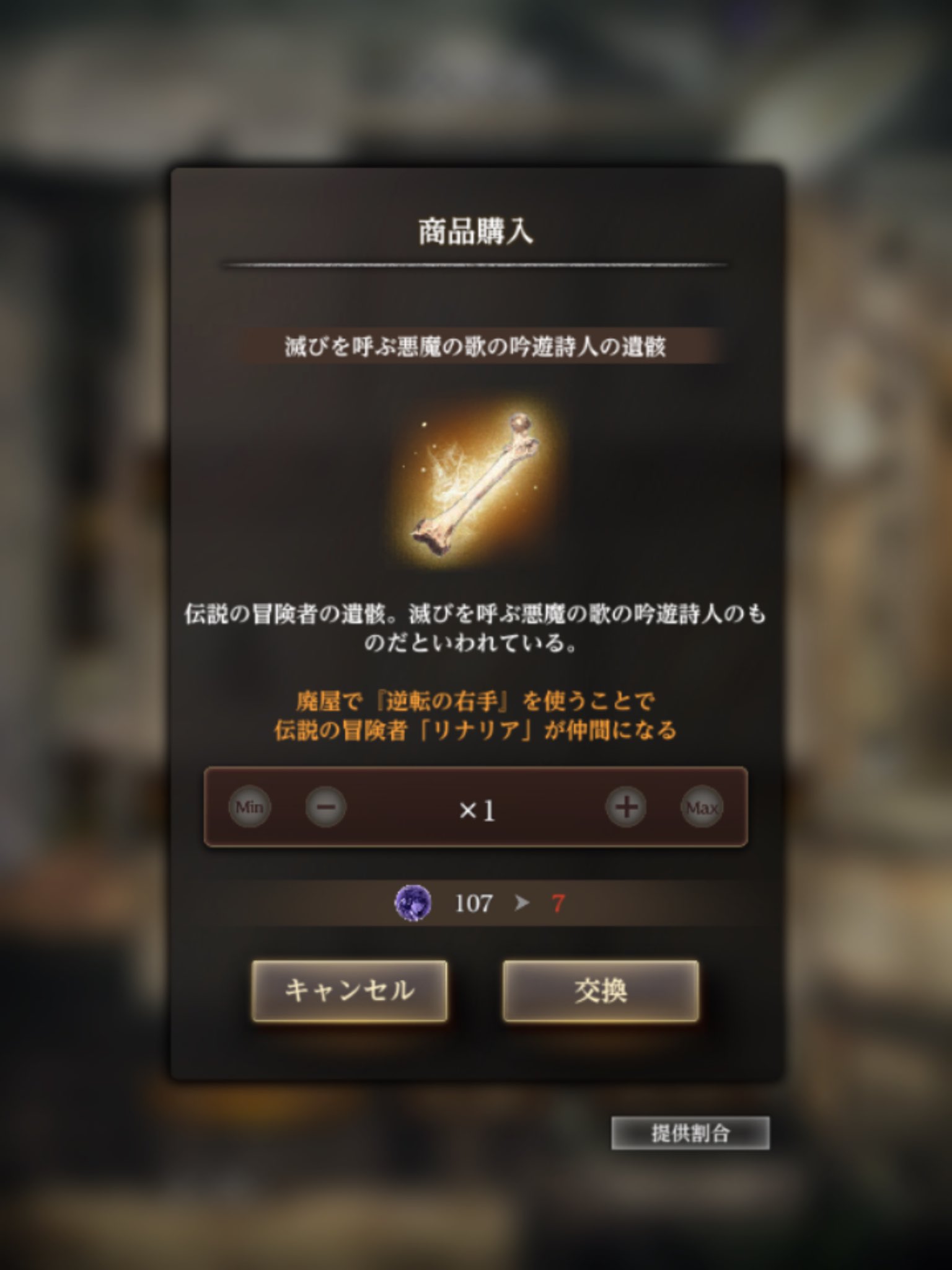Click the divider line under the title
The width and height of the screenshot is (952, 1270).
[x=475, y=265]
